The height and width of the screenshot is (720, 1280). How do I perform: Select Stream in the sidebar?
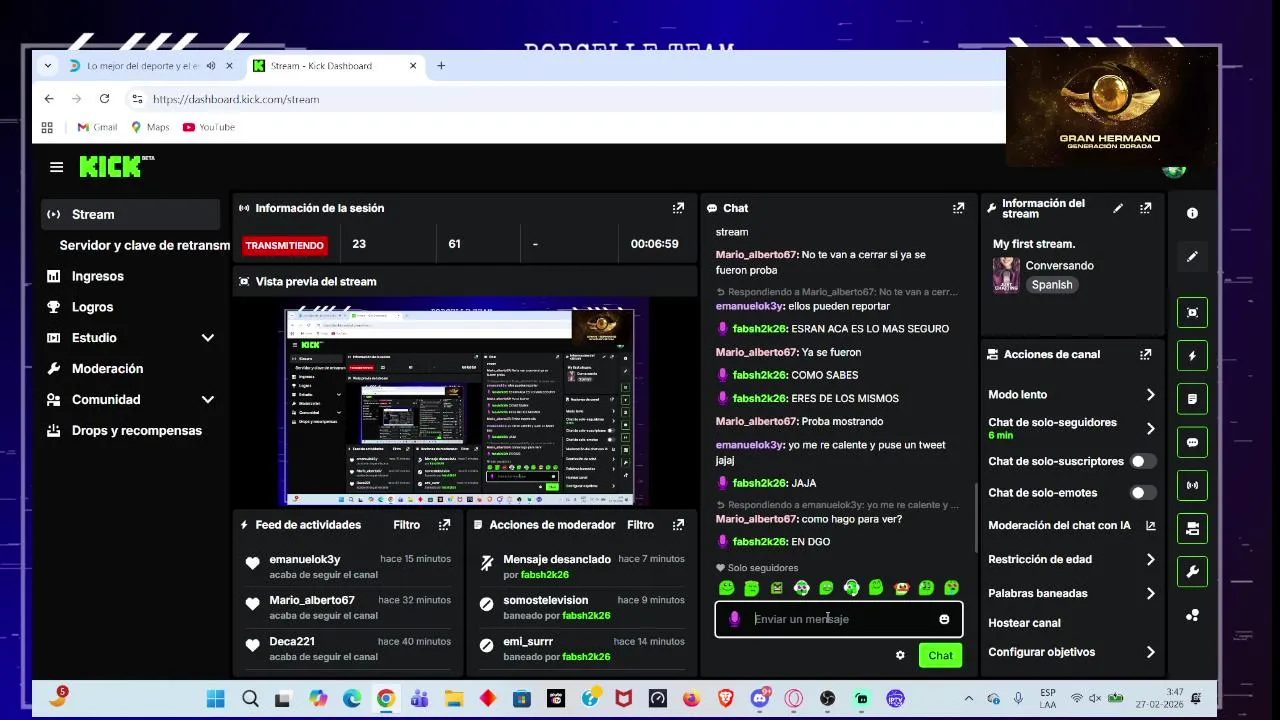130,214
